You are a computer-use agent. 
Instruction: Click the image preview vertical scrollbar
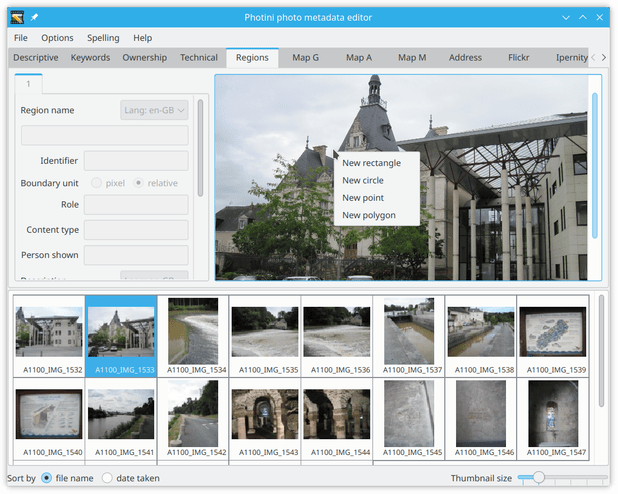pos(595,166)
